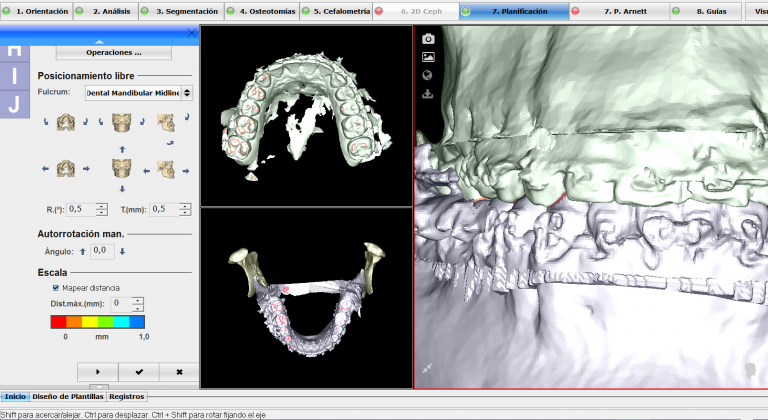Click the download/export icon in 3D viewport
The image size is (768, 420).
[428, 93]
